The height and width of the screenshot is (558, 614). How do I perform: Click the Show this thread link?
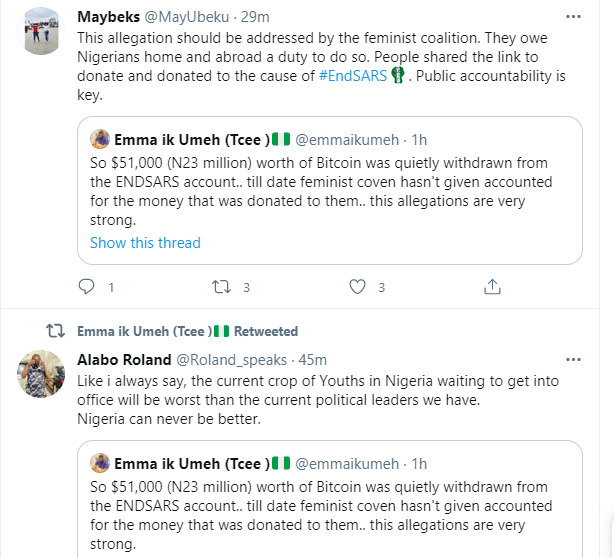[x=145, y=243]
